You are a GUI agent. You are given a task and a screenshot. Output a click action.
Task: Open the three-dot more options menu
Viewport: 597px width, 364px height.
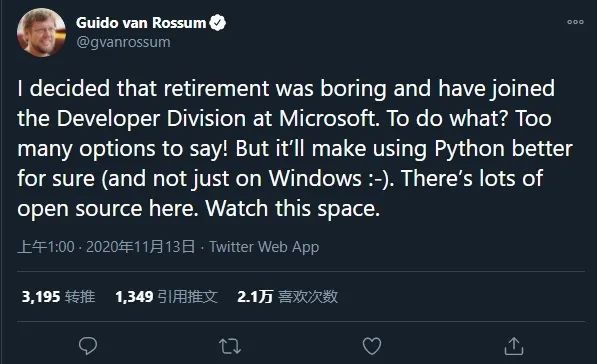[x=575, y=22]
